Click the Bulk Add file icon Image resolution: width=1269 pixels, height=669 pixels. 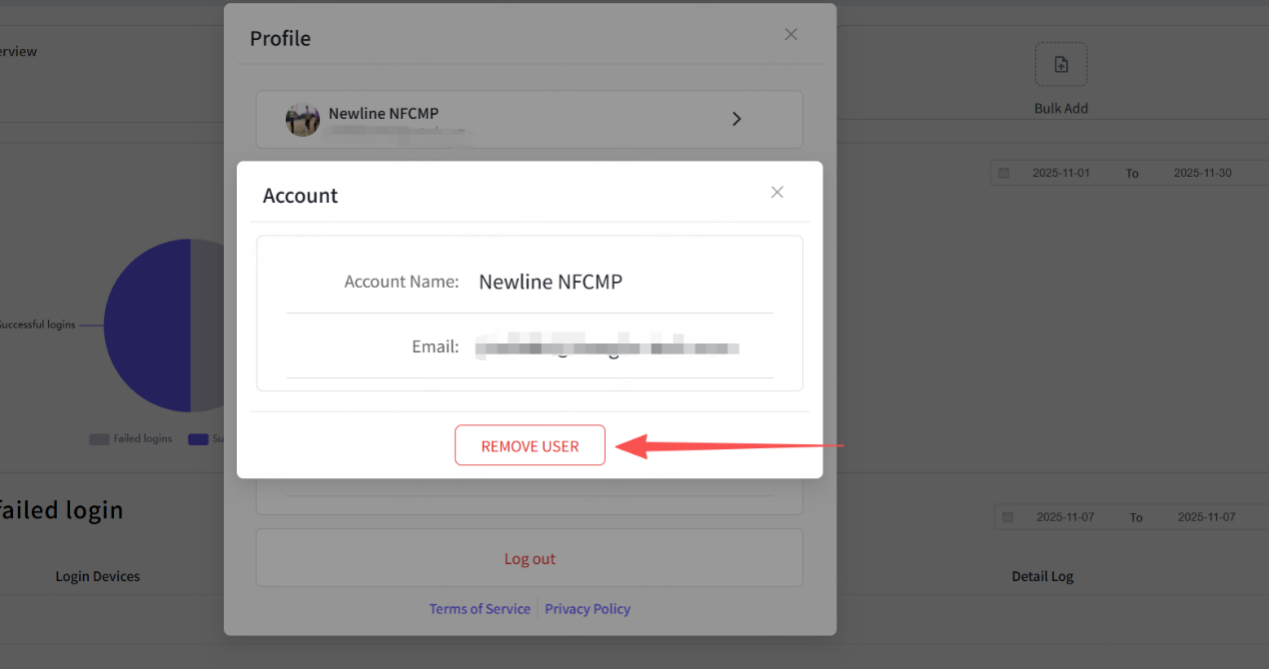pos(1061,65)
